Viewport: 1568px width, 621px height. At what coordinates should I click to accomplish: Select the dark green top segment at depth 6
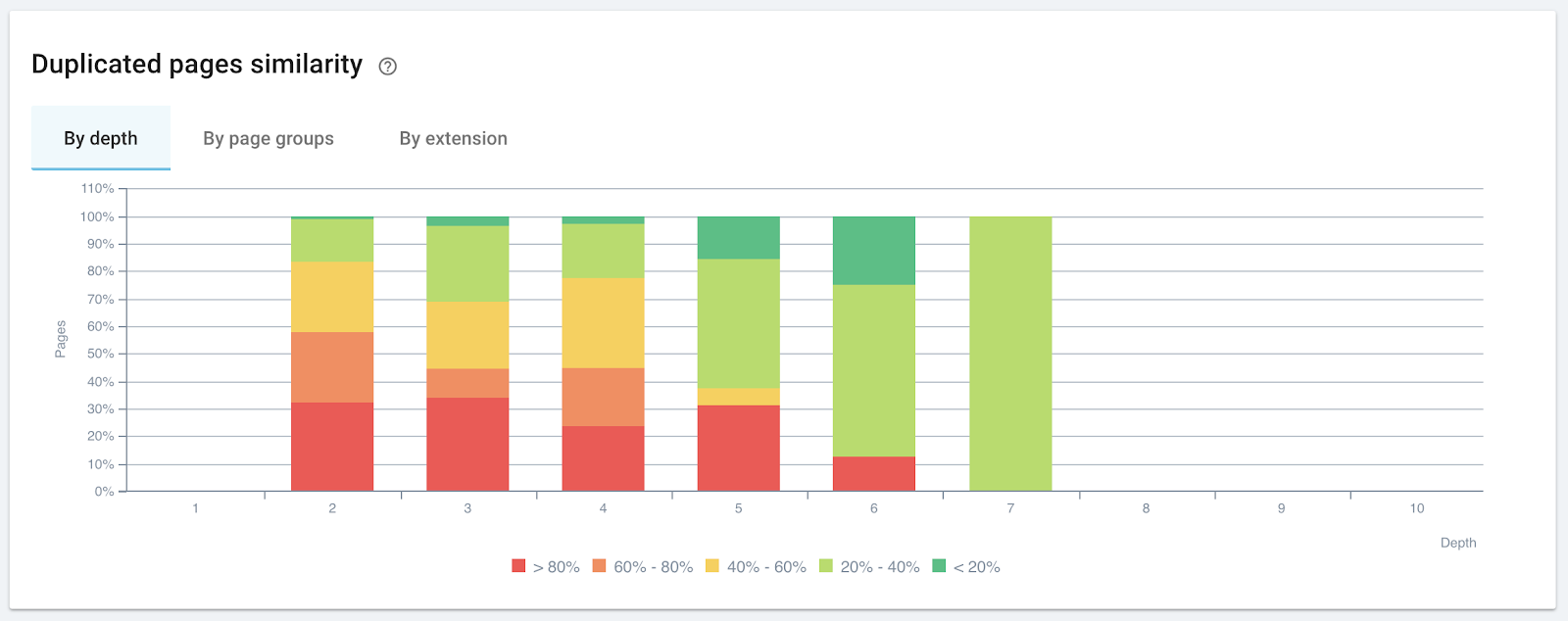[x=873, y=248]
